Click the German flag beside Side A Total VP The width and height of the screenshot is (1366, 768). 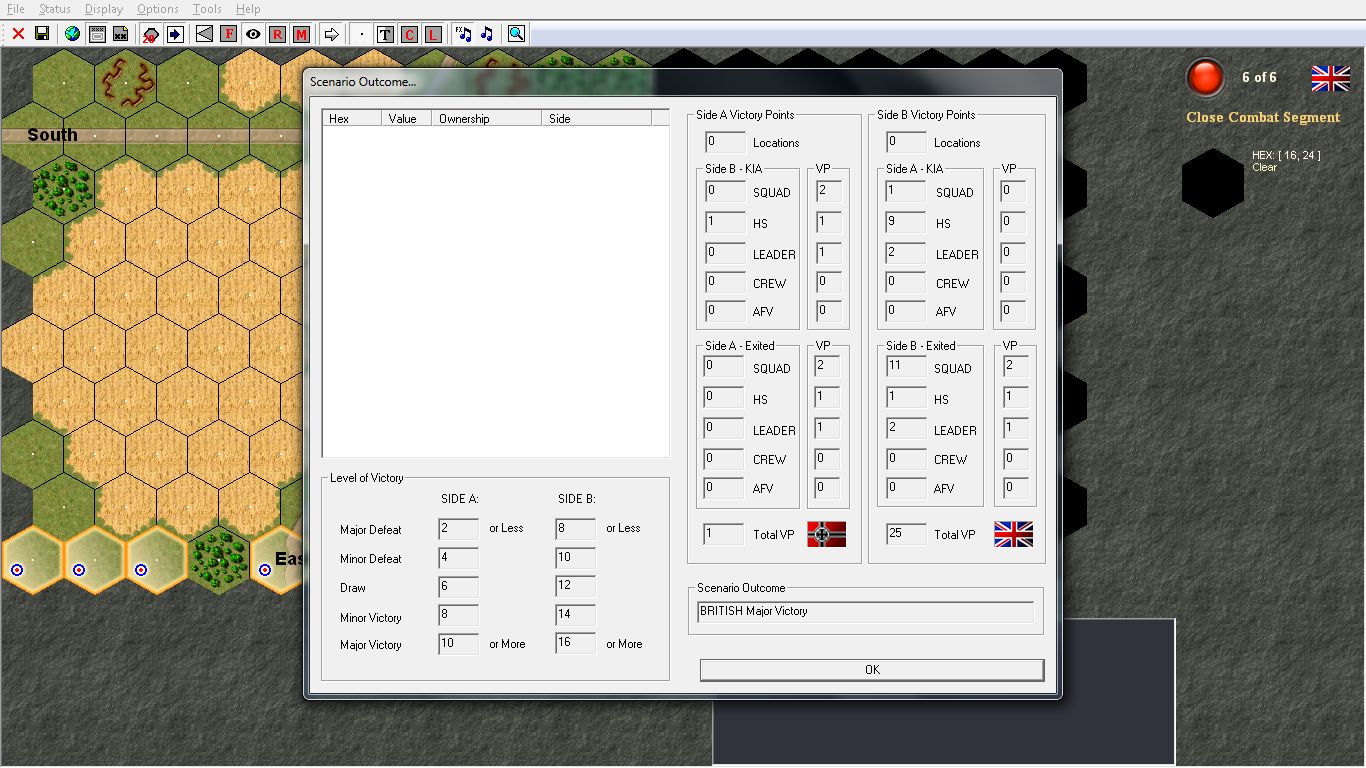(x=826, y=534)
